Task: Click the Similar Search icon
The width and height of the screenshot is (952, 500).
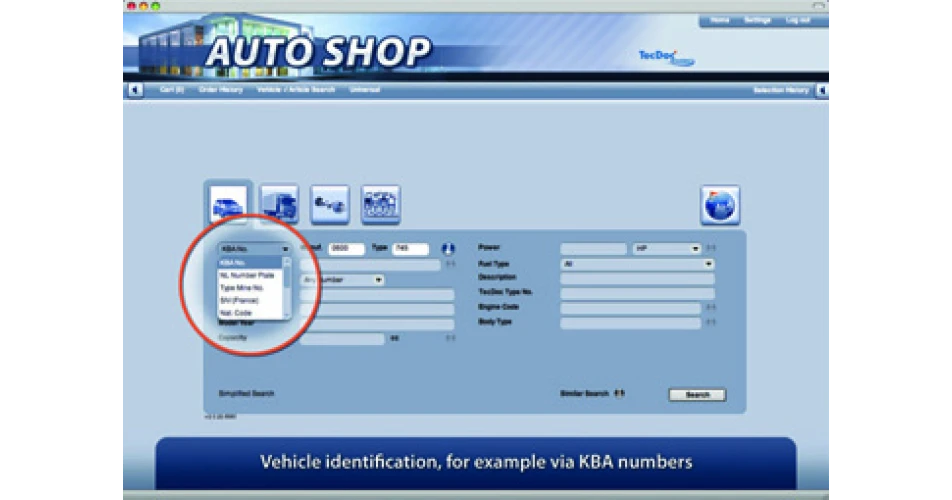Action: click(x=619, y=393)
